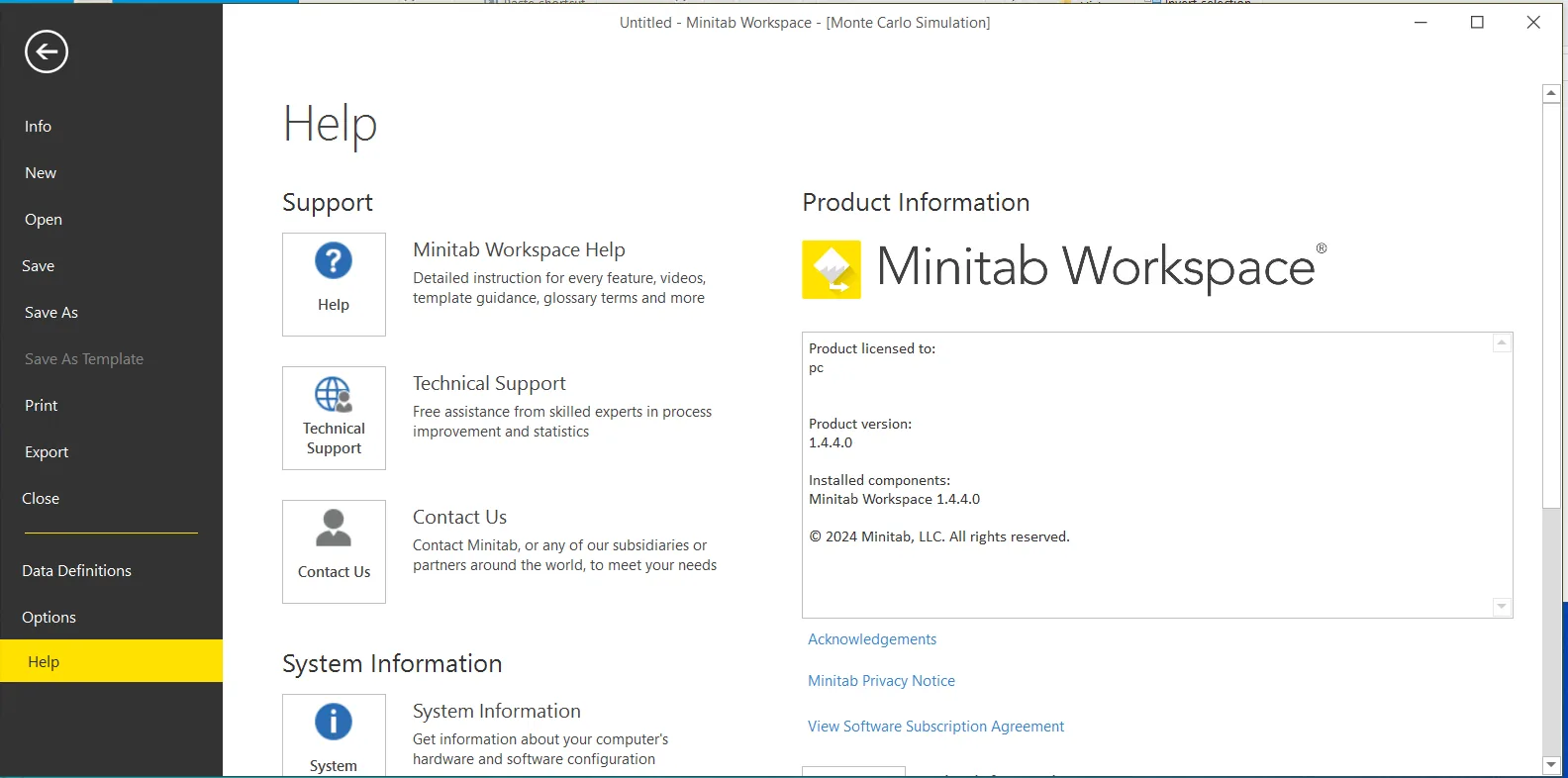Viewport: 1568px width, 778px height.
Task: Choose Open from the sidebar menu
Action: (x=44, y=219)
